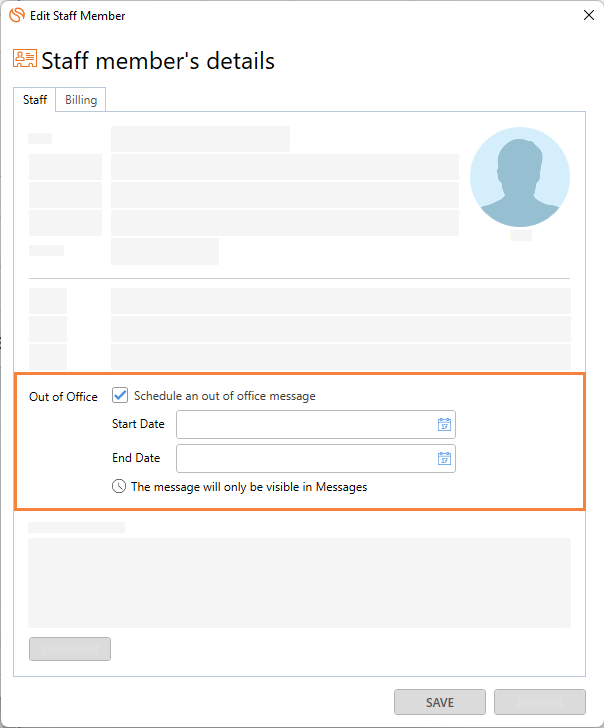Viewport: 604px width, 728px height.
Task: Switch to the Billing tab
Action: (x=81, y=100)
